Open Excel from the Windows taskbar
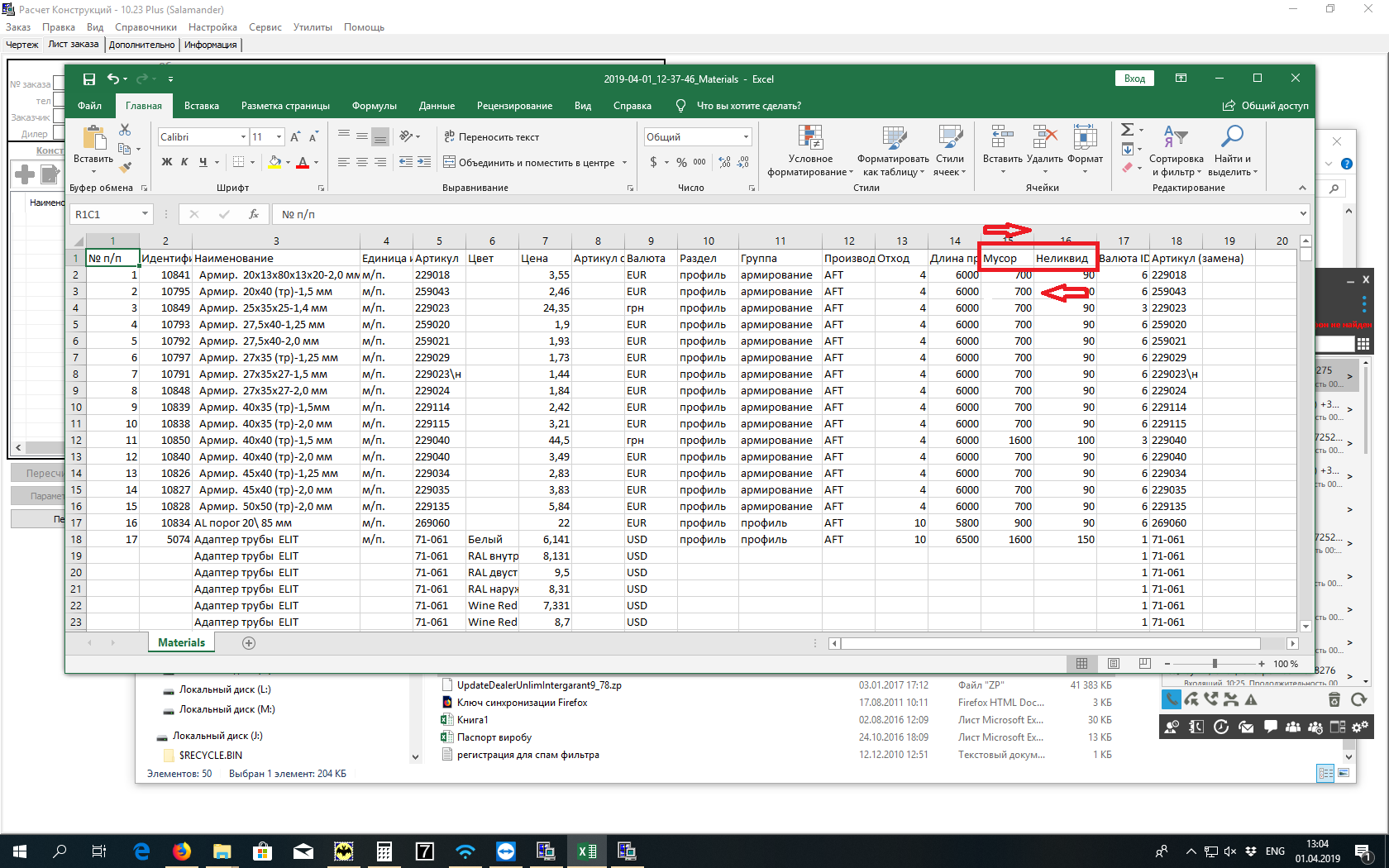The height and width of the screenshot is (868, 1389). (587, 851)
